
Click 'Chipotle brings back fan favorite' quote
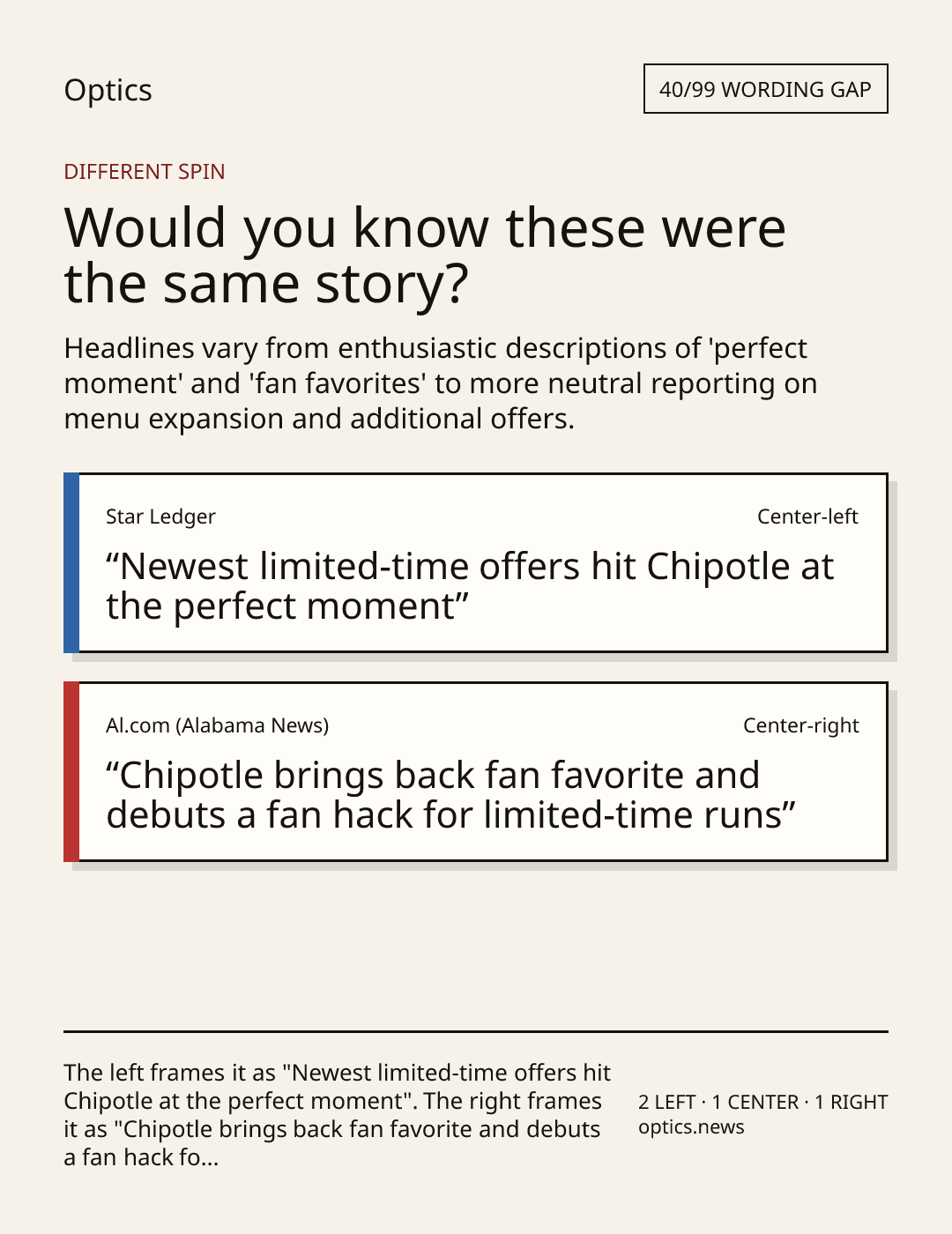coord(451,795)
